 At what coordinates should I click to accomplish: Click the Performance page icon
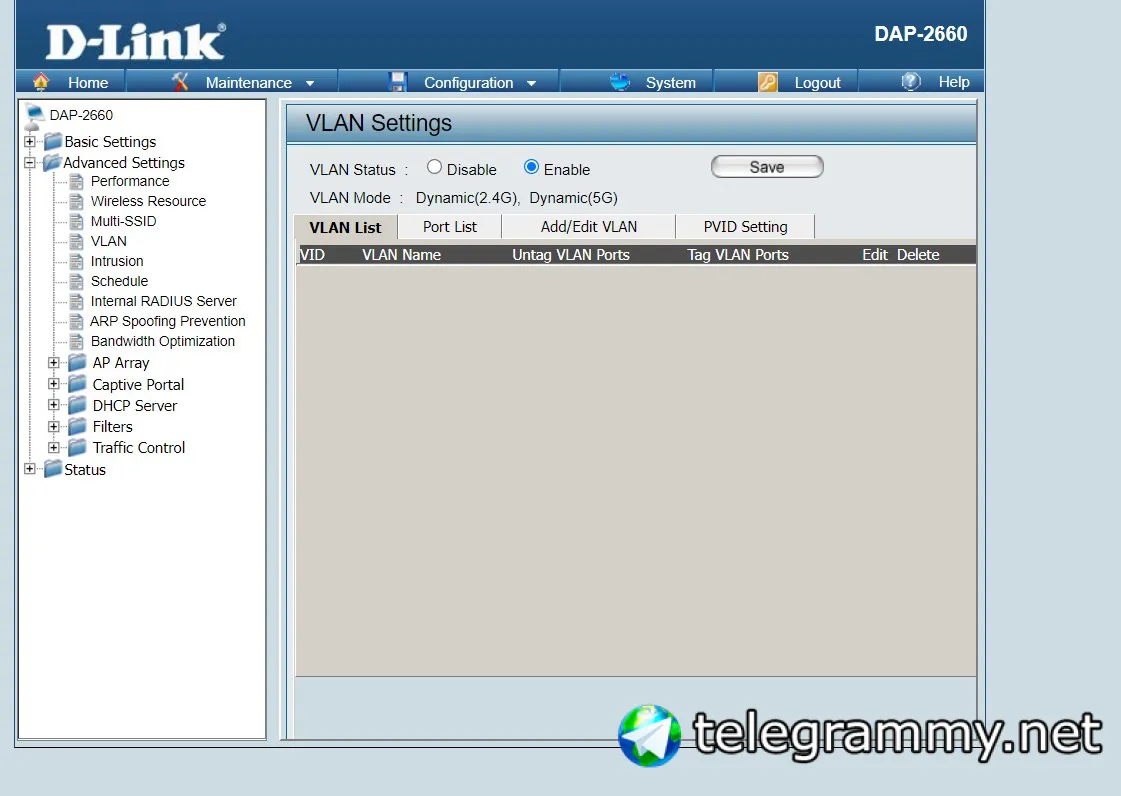point(76,182)
